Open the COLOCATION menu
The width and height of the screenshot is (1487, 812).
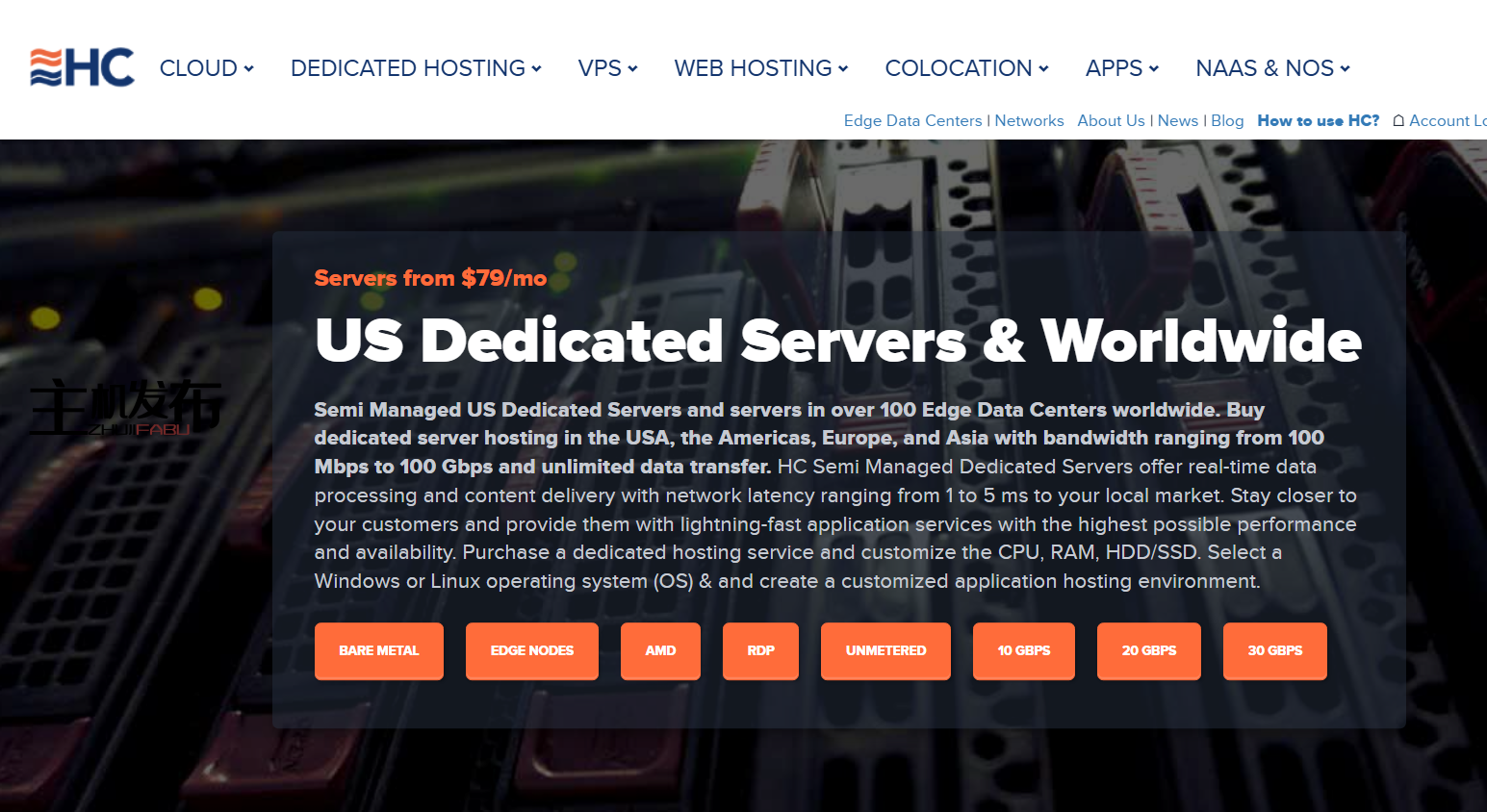[965, 68]
